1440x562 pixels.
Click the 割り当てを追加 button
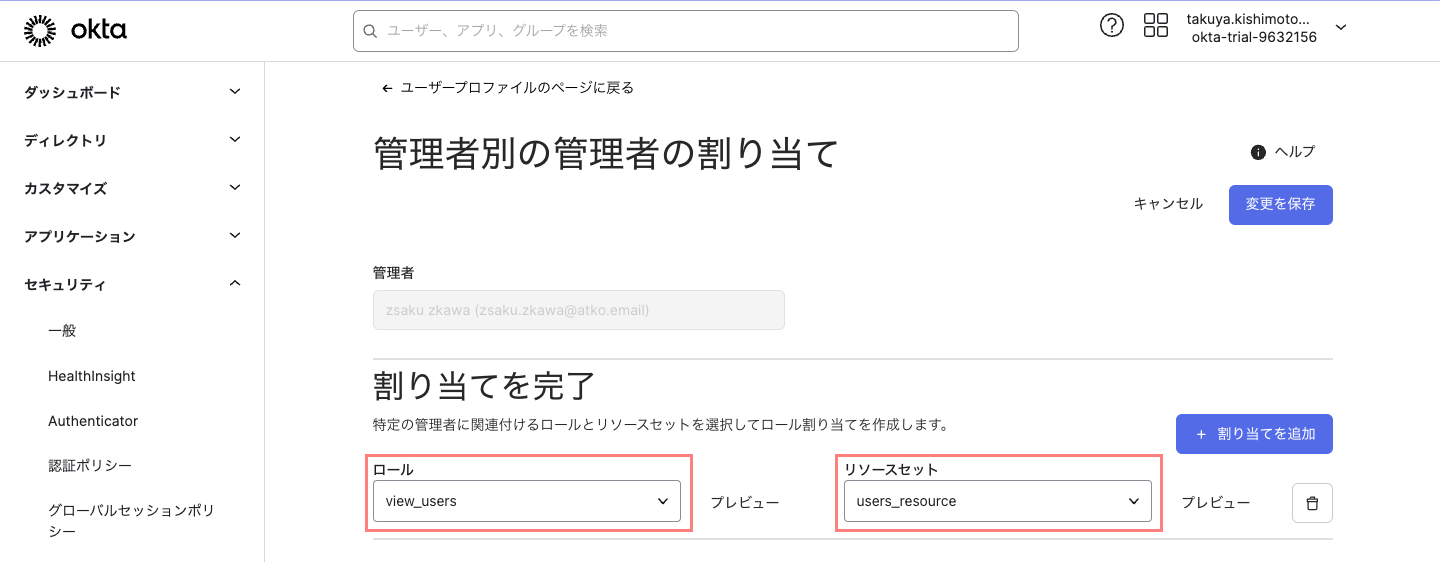click(x=1254, y=434)
